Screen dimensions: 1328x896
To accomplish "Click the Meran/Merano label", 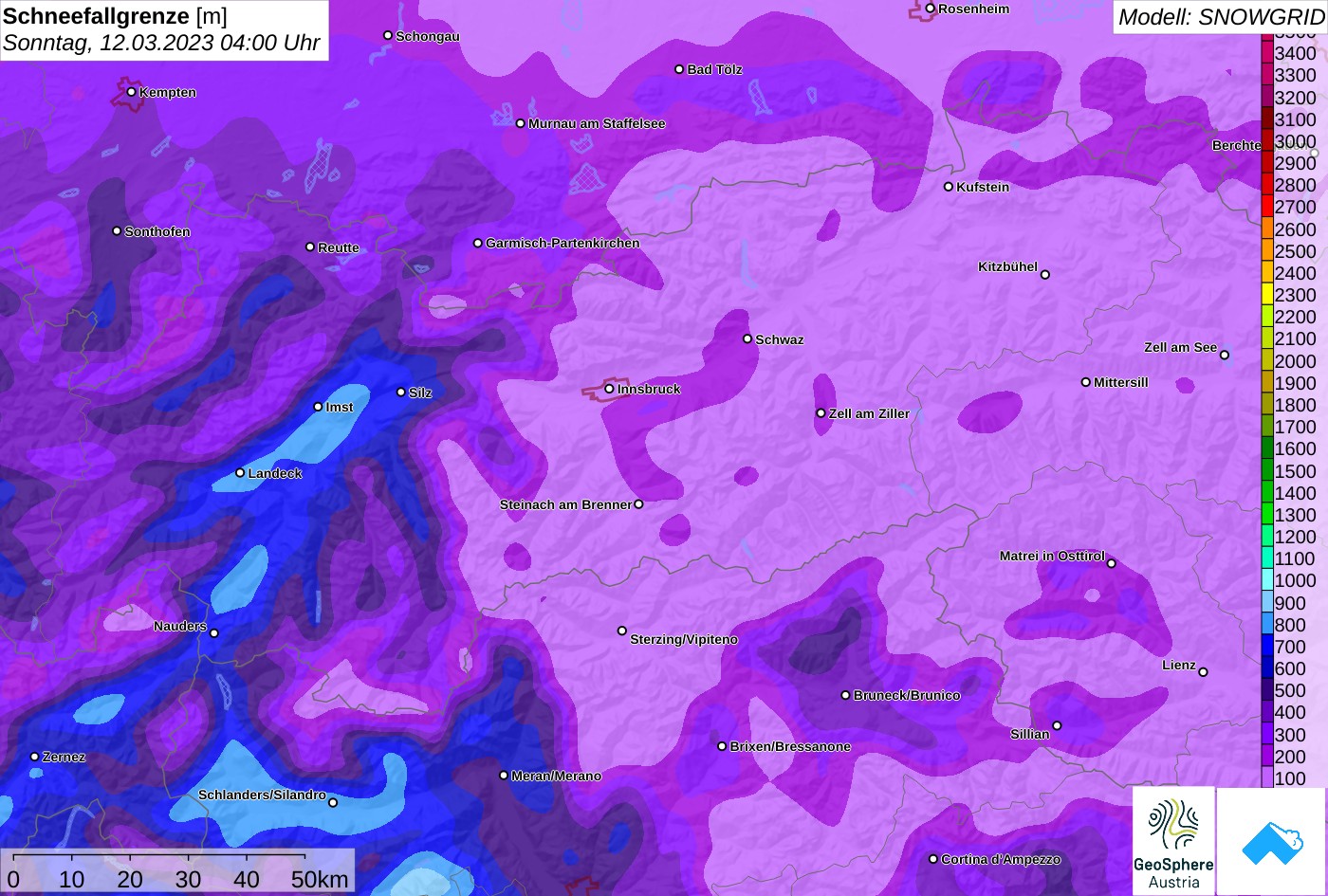I will [x=556, y=776].
